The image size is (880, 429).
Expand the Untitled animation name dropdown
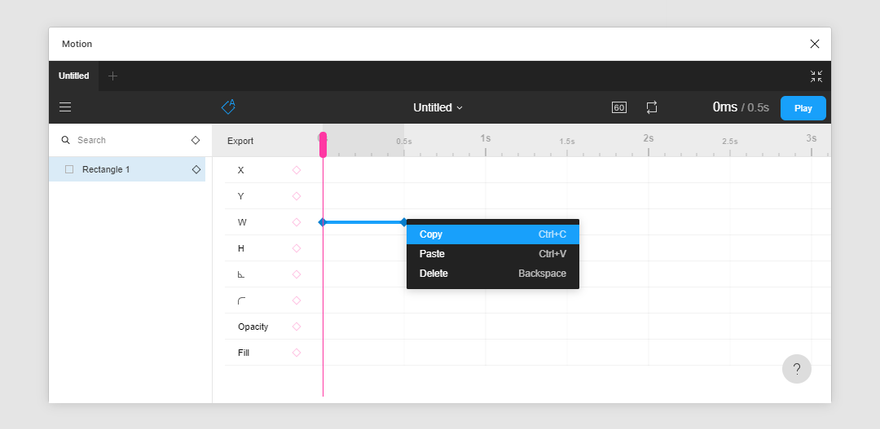(x=438, y=107)
